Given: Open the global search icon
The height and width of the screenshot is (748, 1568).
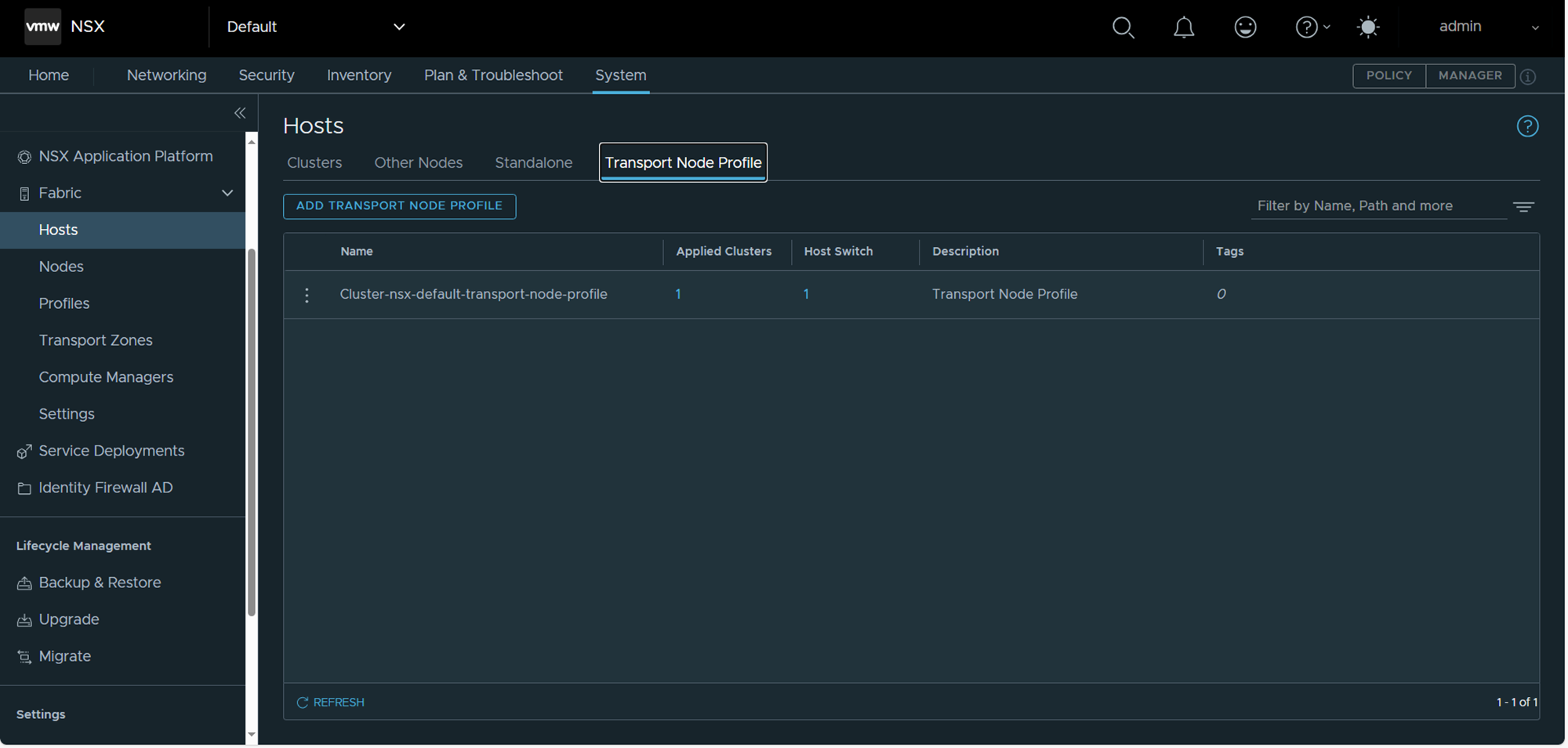Looking at the screenshot, I should [1123, 27].
